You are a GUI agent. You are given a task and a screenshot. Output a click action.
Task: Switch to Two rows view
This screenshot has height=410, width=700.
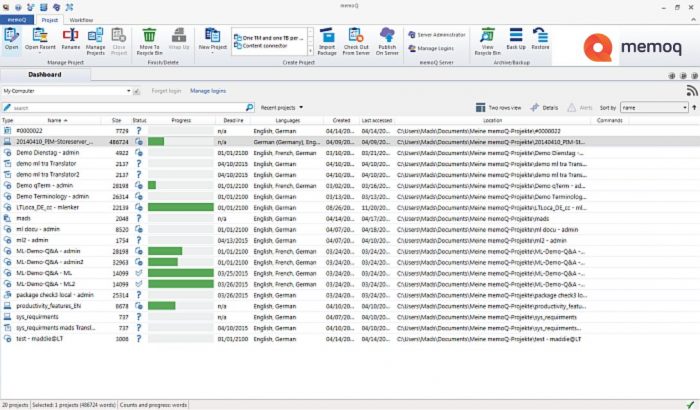pyautogui.click(x=498, y=108)
